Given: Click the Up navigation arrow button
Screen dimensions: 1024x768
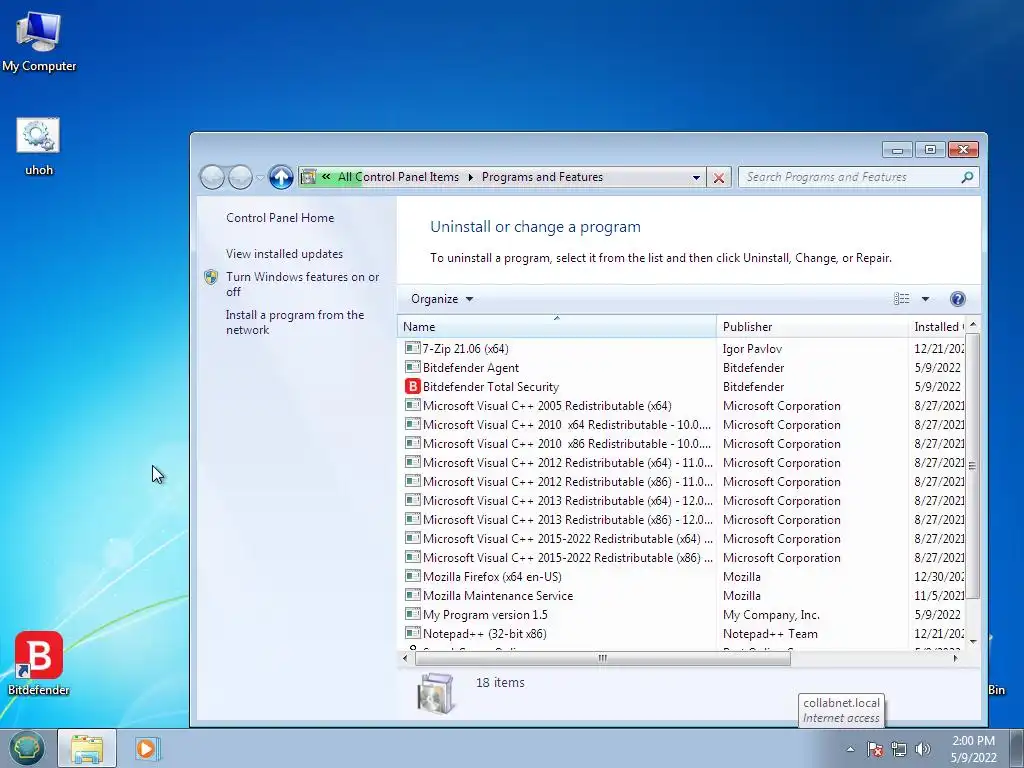Looking at the screenshot, I should pyautogui.click(x=281, y=177).
